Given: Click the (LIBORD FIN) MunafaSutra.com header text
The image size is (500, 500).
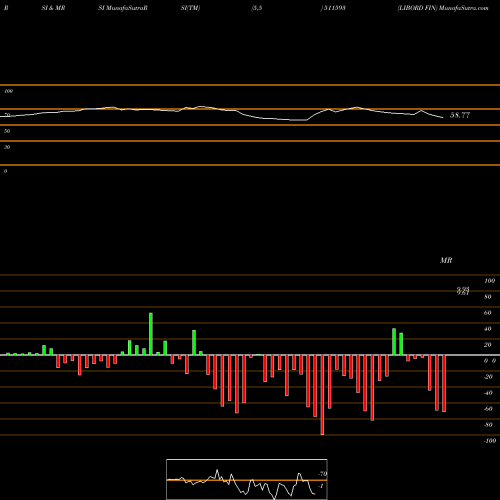Looking at the screenshot, I should [443, 8].
